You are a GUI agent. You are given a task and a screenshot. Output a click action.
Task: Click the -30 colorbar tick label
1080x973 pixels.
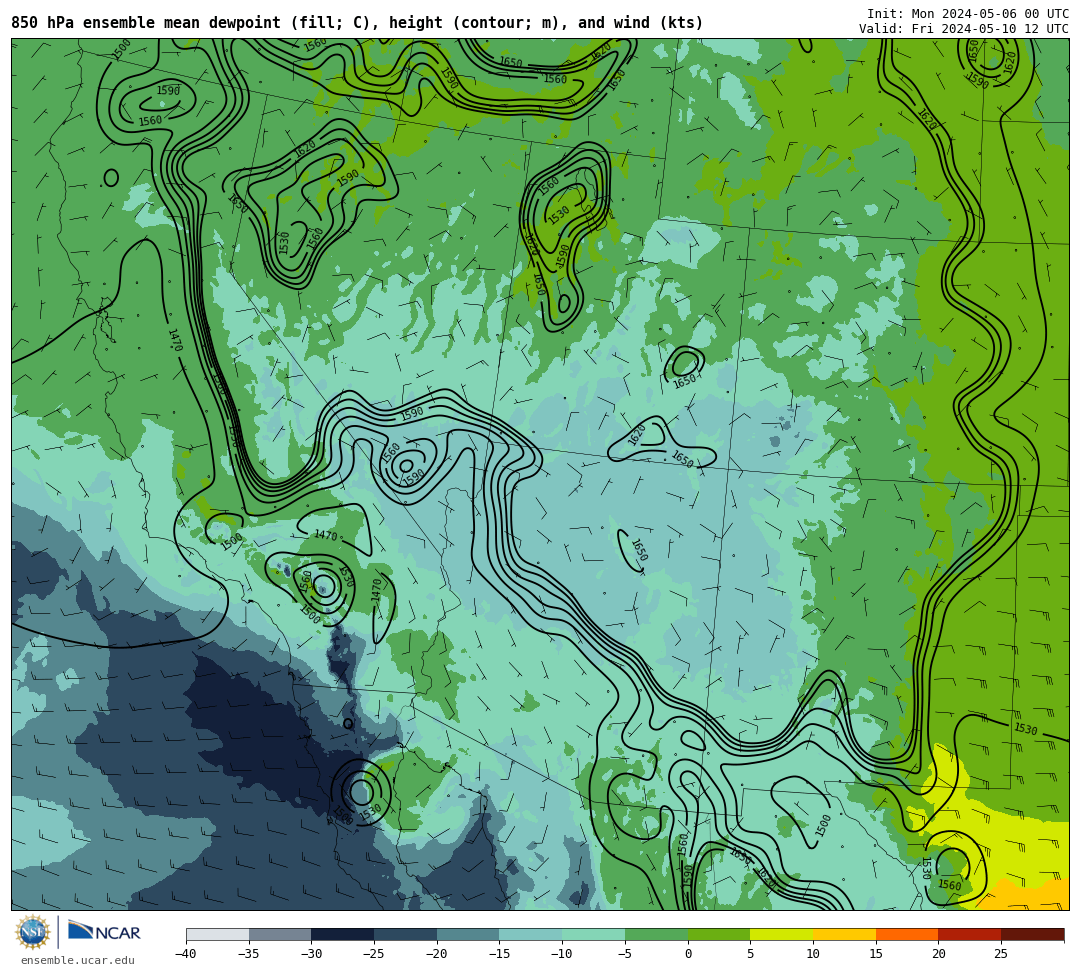pos(311,954)
